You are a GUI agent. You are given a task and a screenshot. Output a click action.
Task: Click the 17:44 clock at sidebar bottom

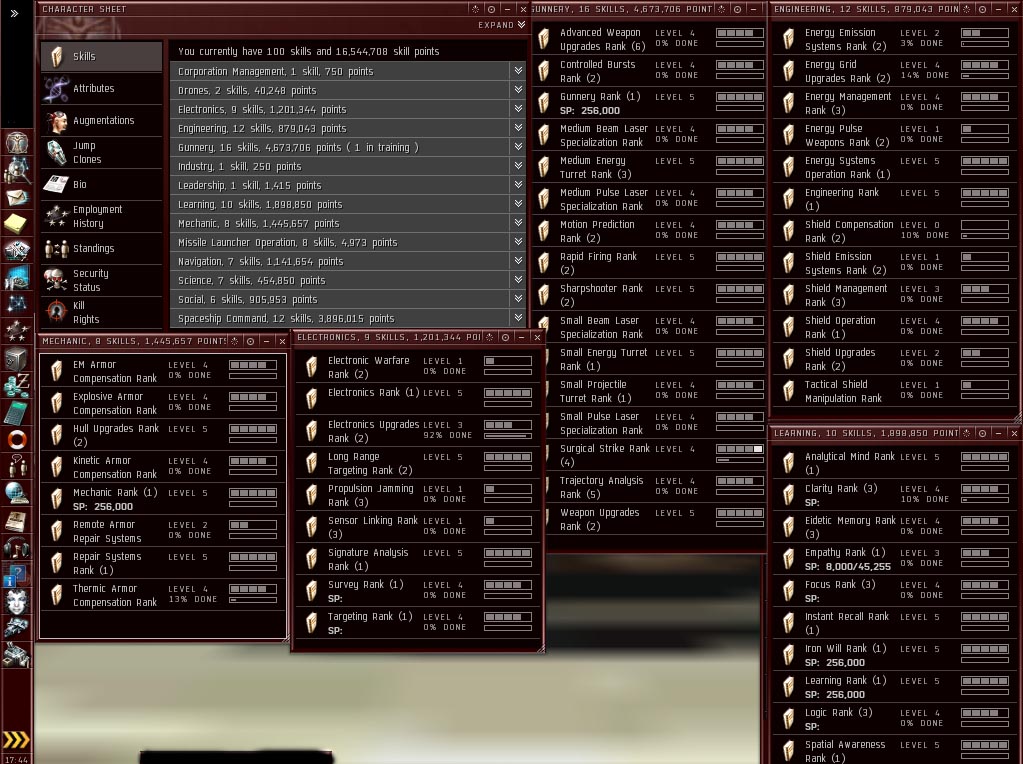16,759
